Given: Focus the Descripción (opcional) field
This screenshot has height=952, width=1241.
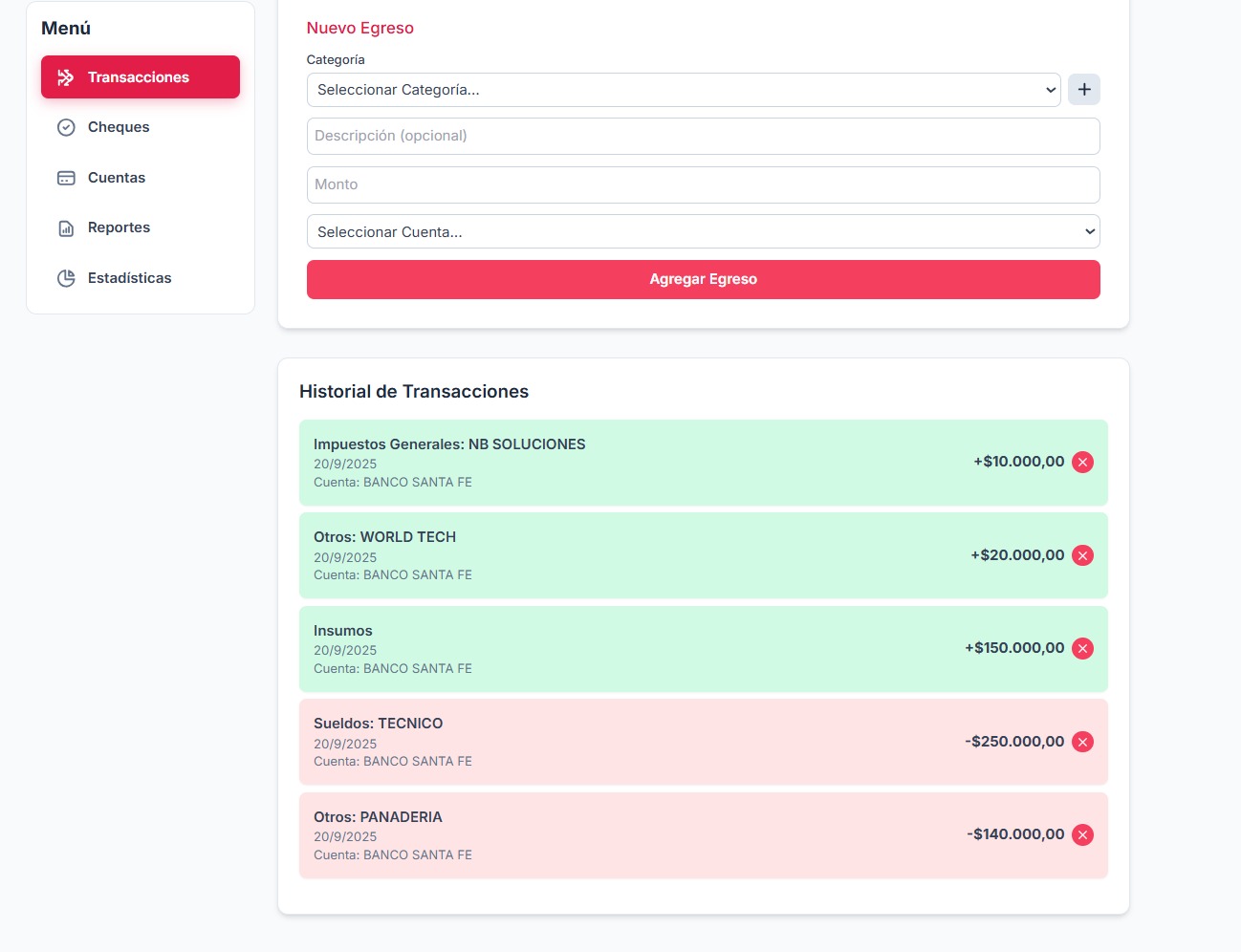Looking at the screenshot, I should tap(703, 136).
